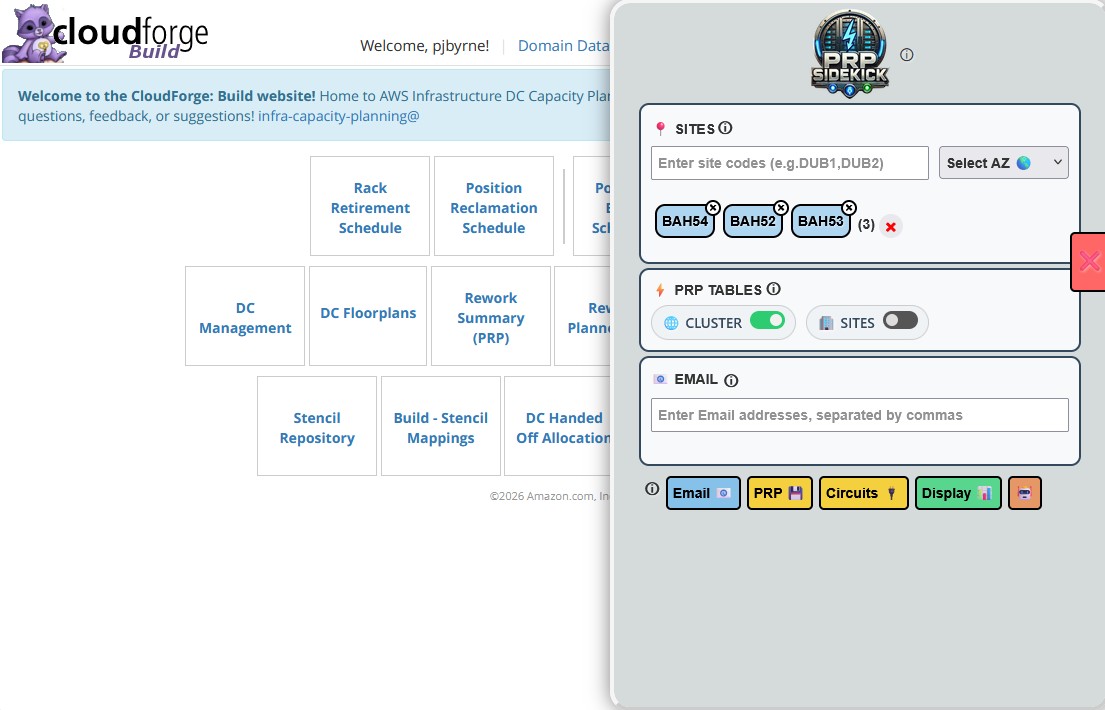Click the info icon next to EMAIL heading
Viewport: 1105px width, 710px height.
point(731,380)
